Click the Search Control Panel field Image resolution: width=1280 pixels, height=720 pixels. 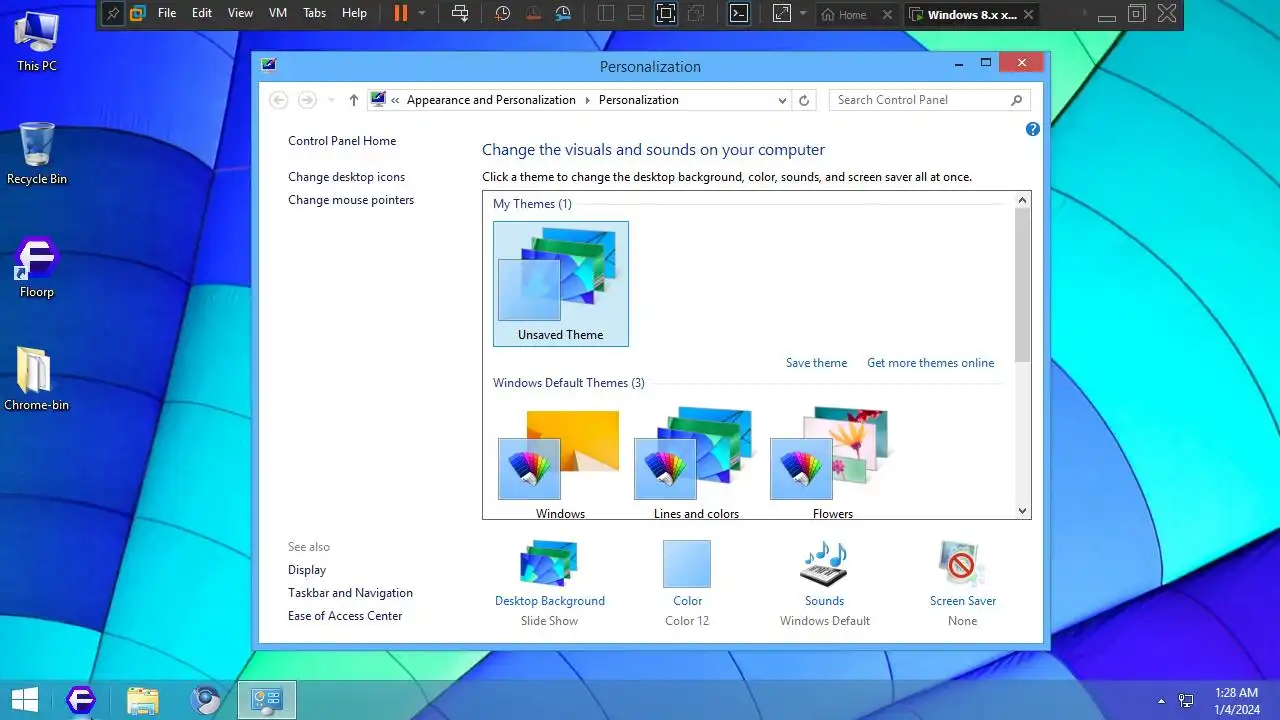click(x=929, y=100)
